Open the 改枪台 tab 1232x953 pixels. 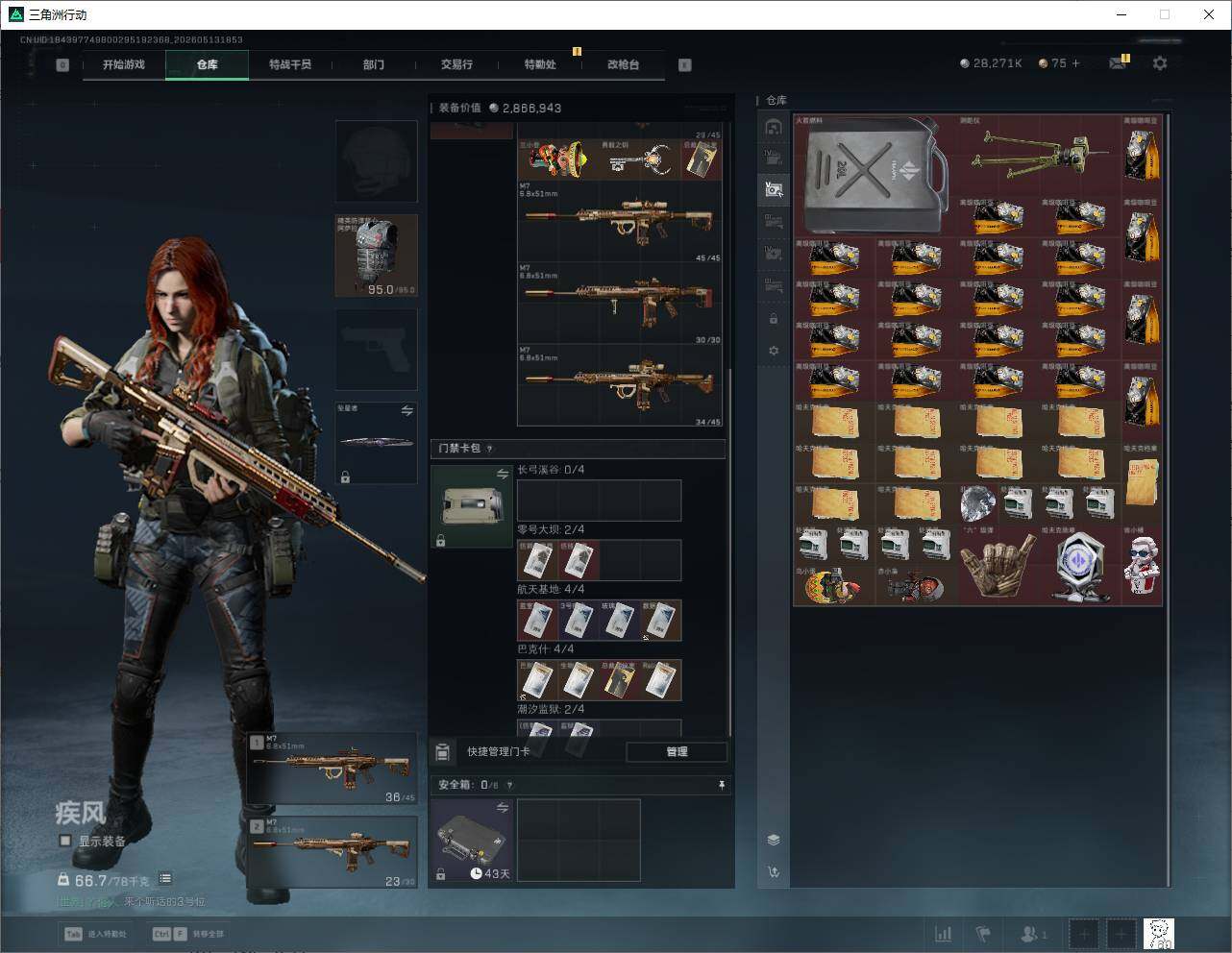(x=623, y=64)
